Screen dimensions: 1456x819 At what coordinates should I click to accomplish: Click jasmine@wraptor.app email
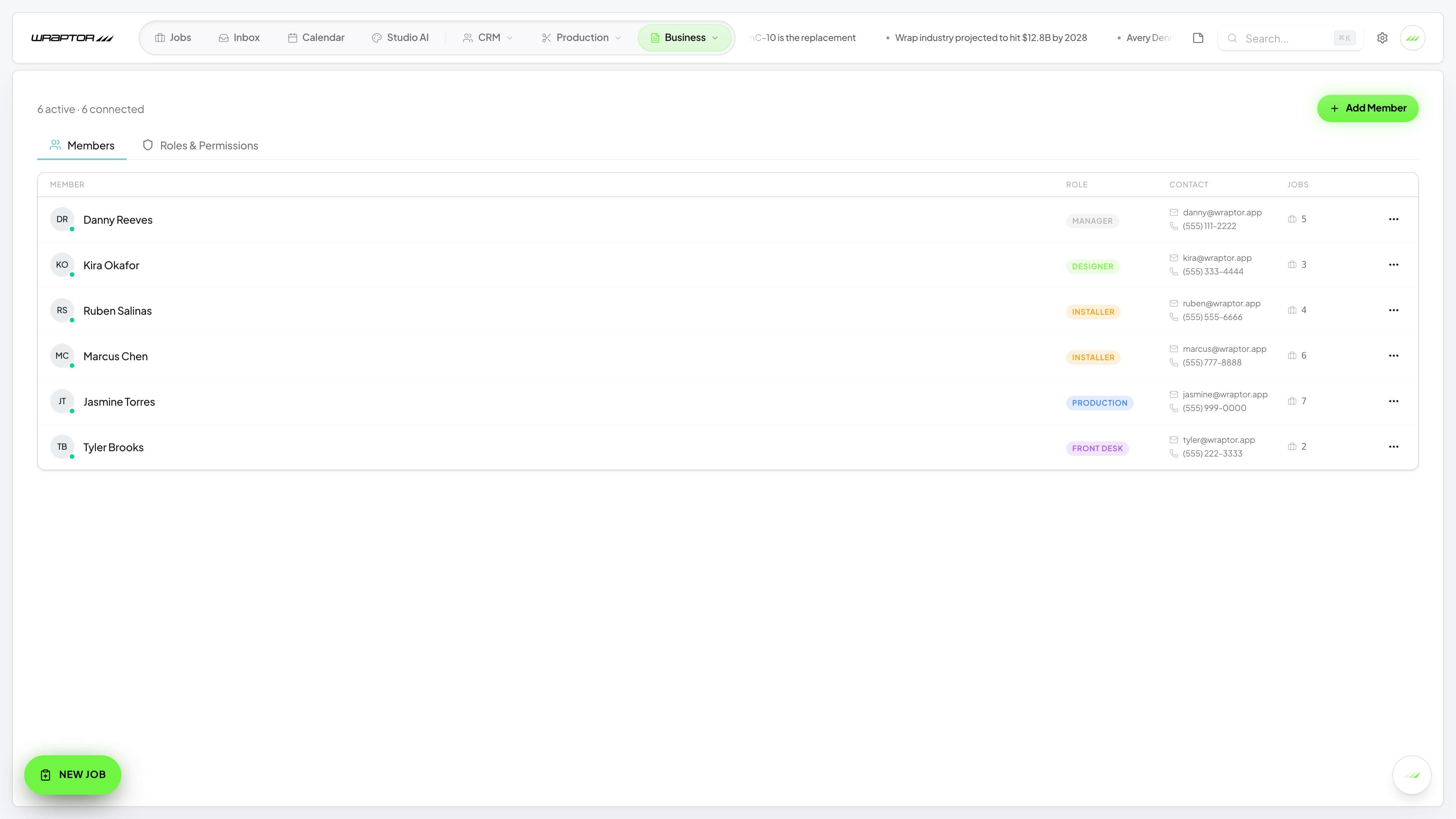[1225, 394]
